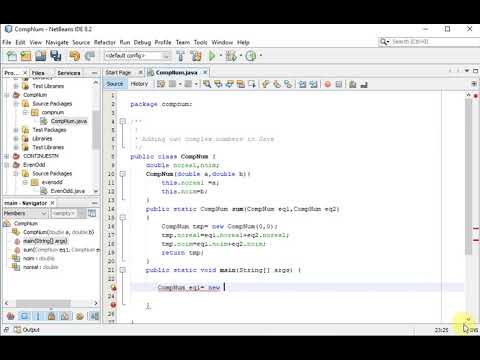Toggle Show Fields filter in Navigator
480x360 pixels.
pyautogui.click(x=24, y=316)
